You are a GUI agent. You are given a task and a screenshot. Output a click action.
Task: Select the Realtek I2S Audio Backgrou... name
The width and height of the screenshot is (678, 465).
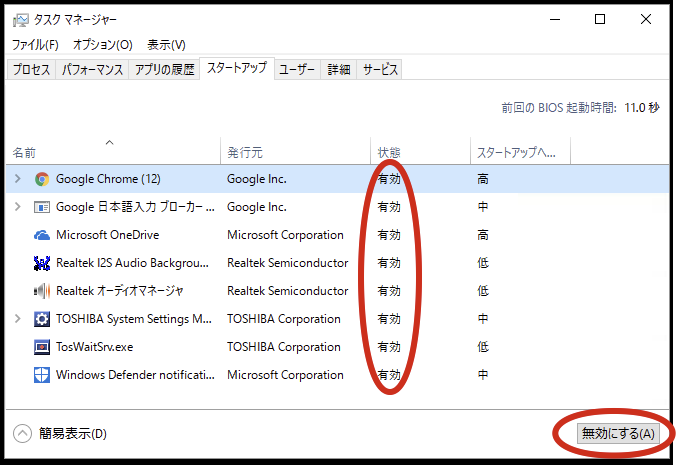point(132,263)
